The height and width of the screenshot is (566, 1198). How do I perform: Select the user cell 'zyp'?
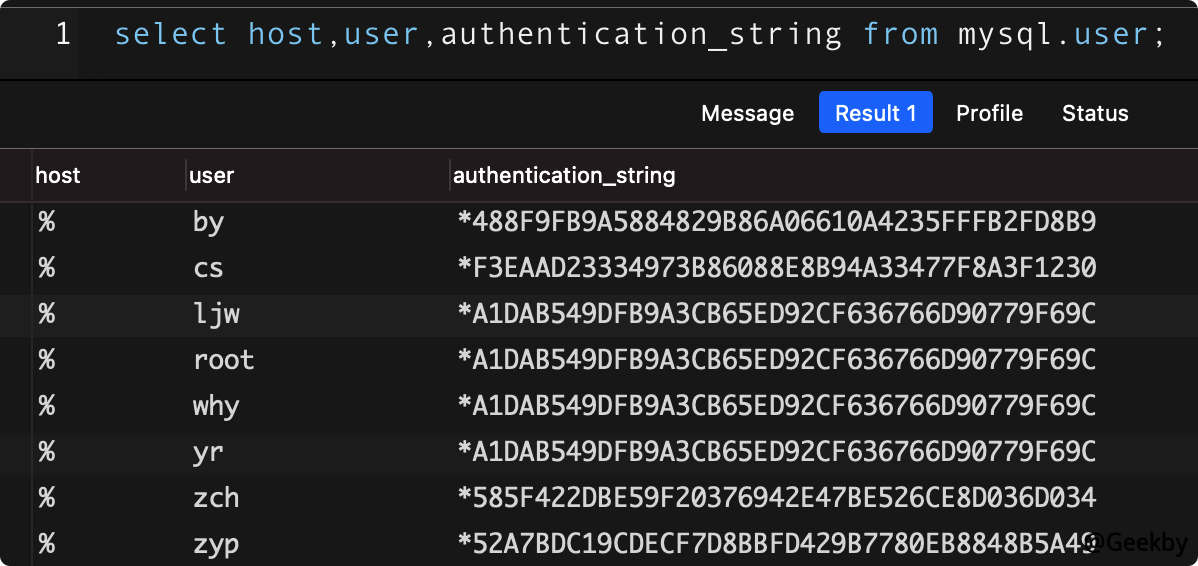coord(216,545)
